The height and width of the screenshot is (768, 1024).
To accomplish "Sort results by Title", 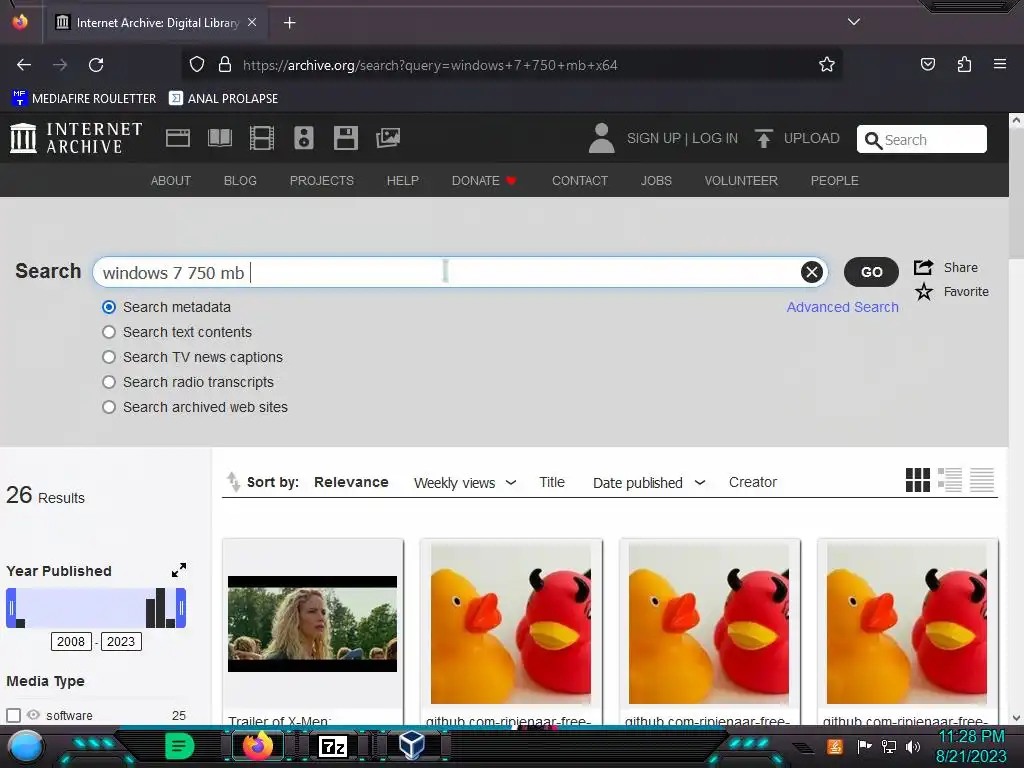I will 552,482.
